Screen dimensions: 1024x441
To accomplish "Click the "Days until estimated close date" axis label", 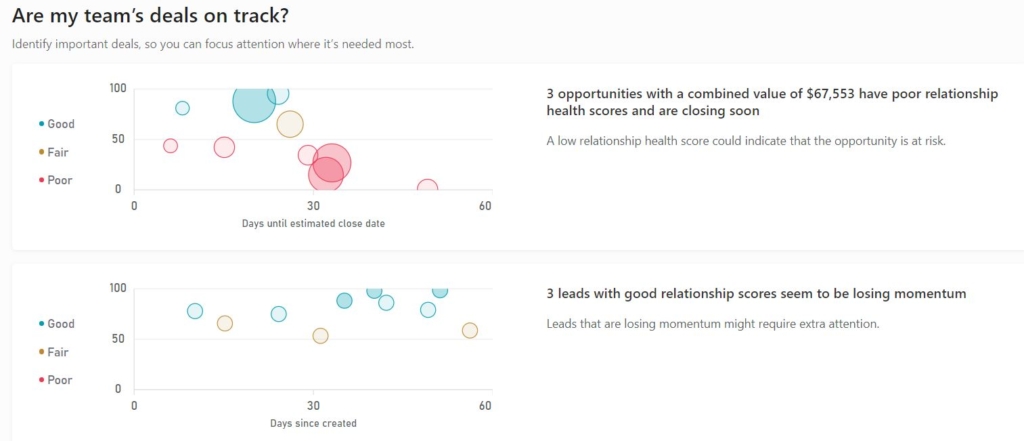I will tap(313, 224).
